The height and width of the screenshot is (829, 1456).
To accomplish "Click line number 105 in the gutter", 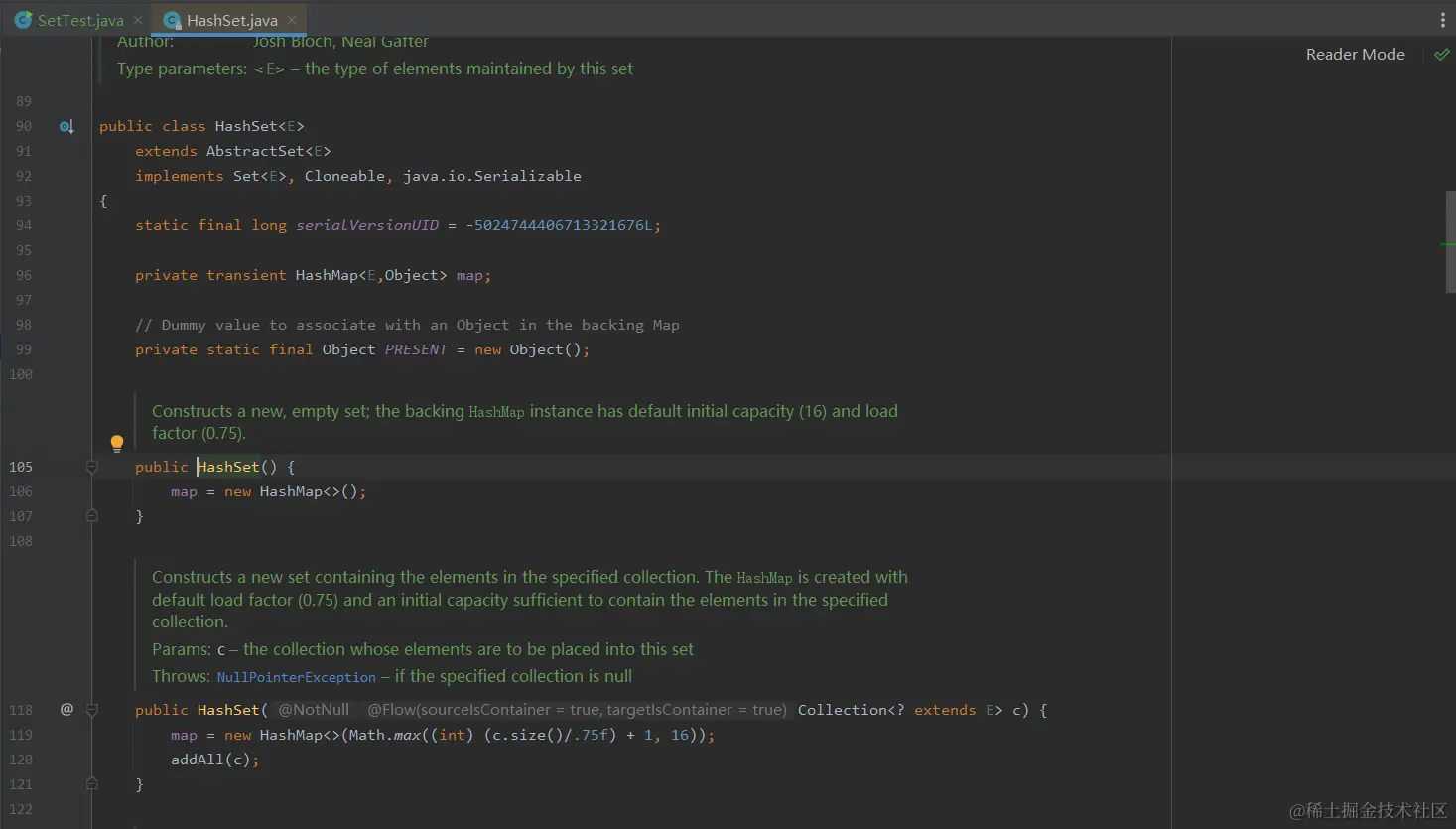I will [21, 467].
